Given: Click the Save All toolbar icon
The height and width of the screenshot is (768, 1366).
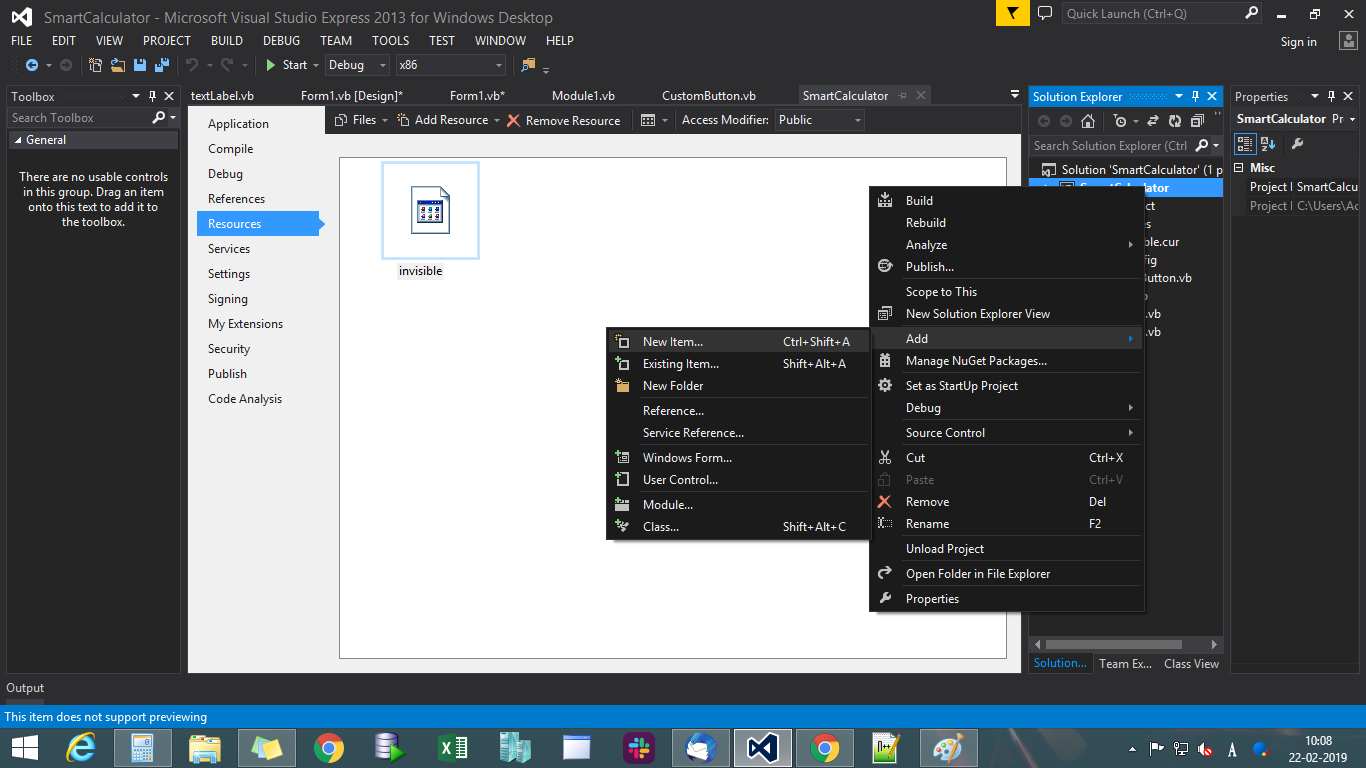Looking at the screenshot, I should coord(161,65).
